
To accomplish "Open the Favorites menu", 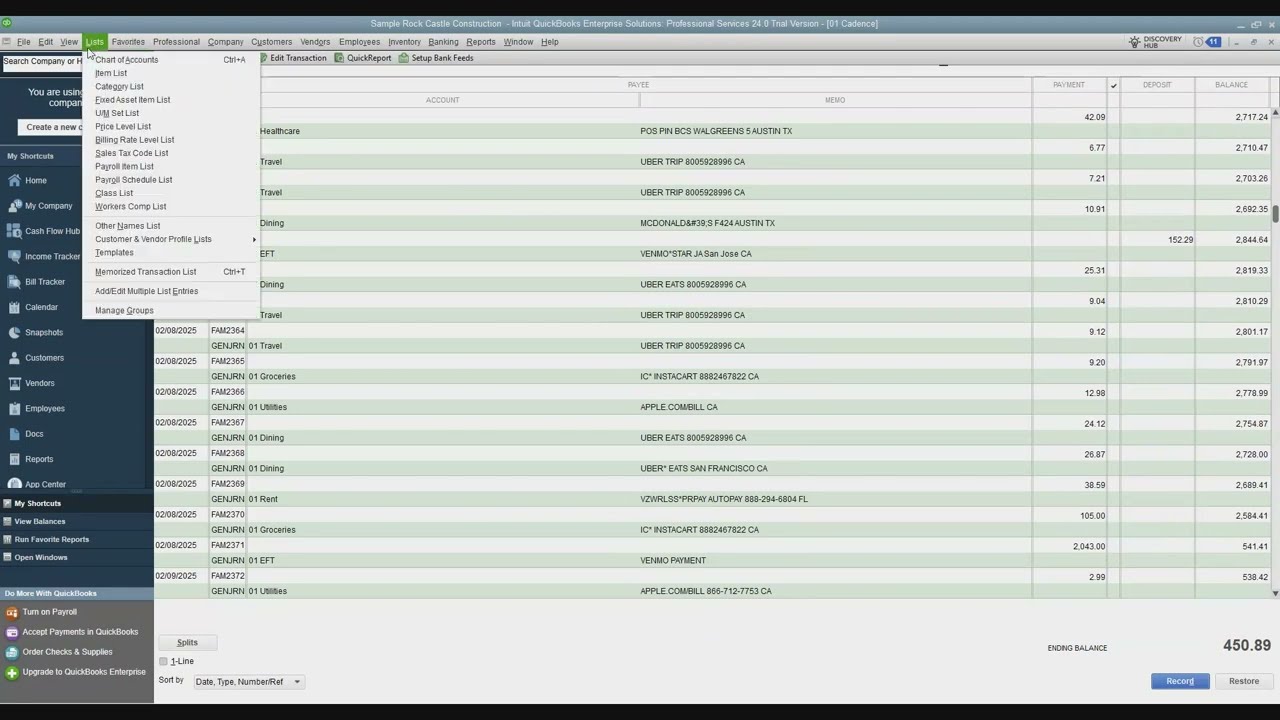I will pos(128,42).
